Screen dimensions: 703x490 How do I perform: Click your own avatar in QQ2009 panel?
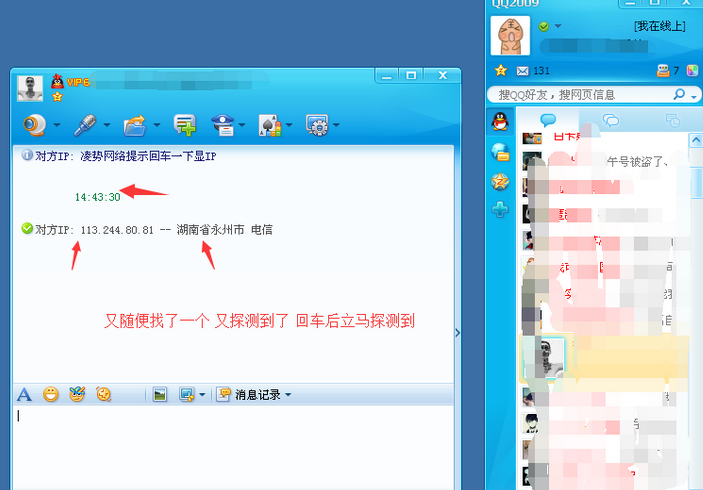pos(510,36)
